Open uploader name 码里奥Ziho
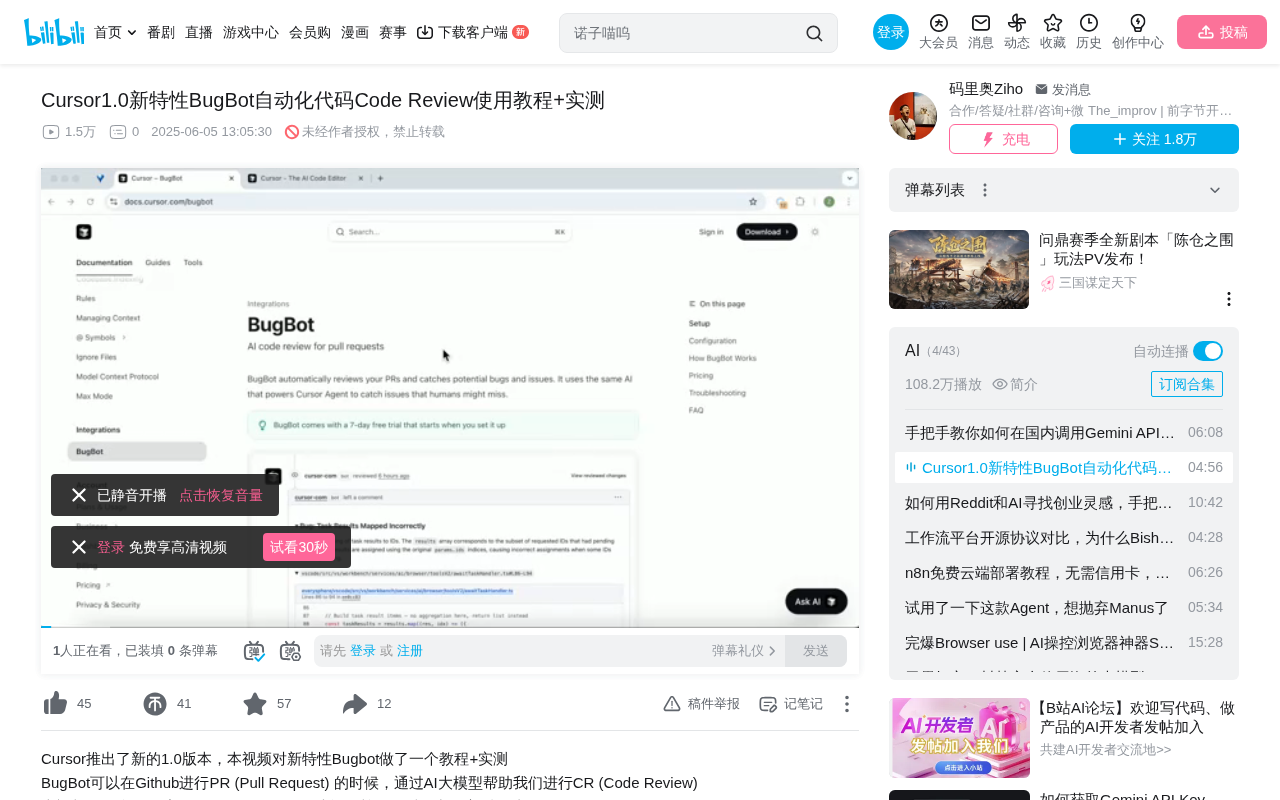Screen dimensions: 1280x800 coord(986,89)
